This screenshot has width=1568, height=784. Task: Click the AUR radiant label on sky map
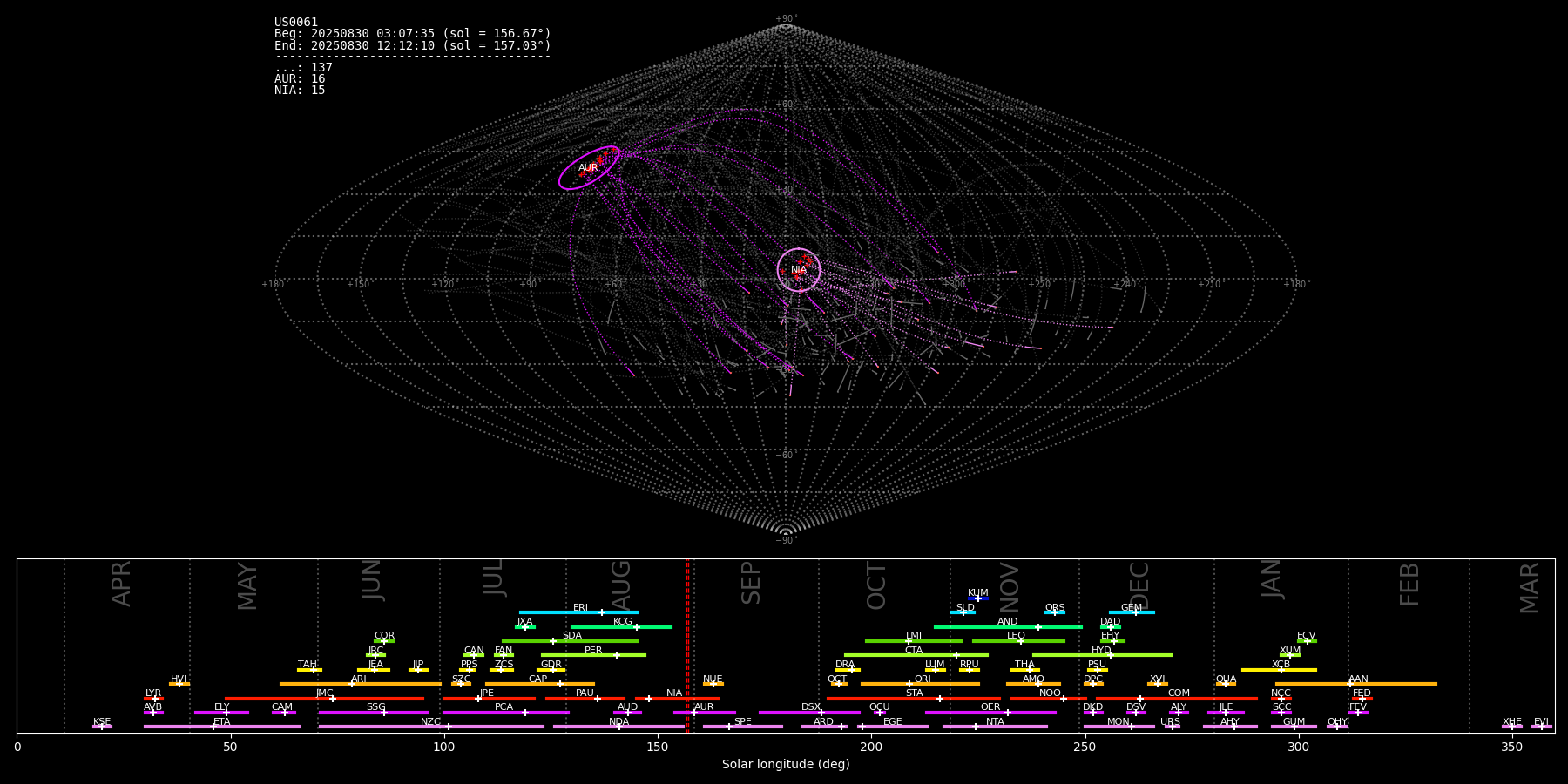588,168
